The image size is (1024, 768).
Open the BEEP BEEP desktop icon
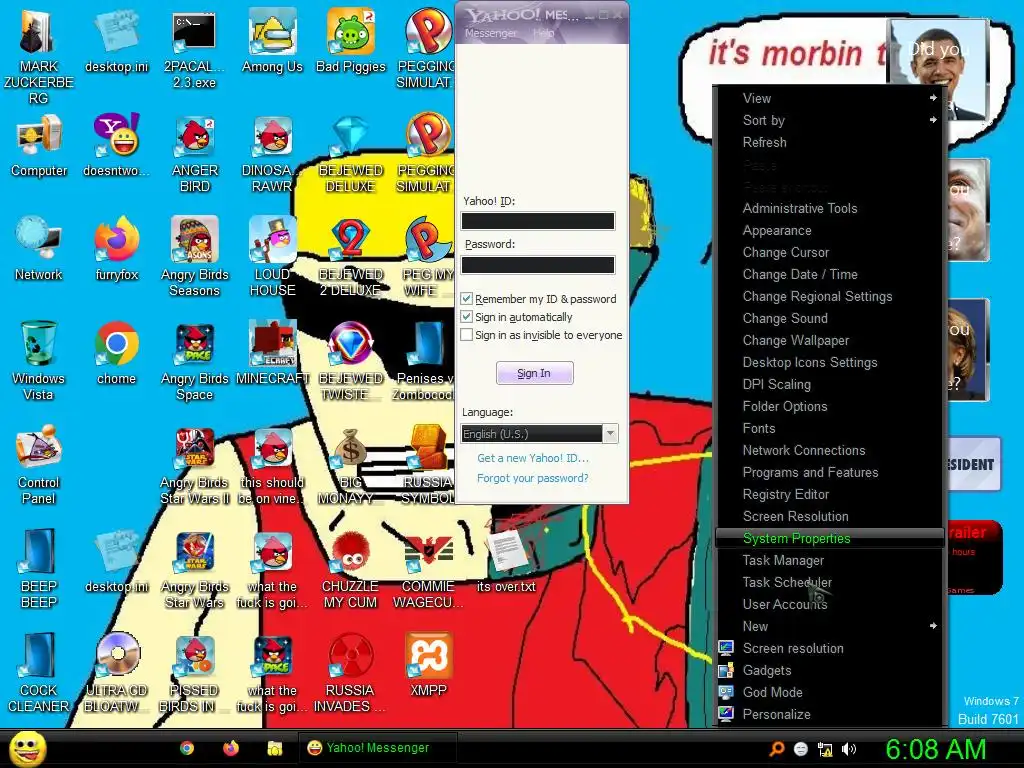click(x=39, y=568)
